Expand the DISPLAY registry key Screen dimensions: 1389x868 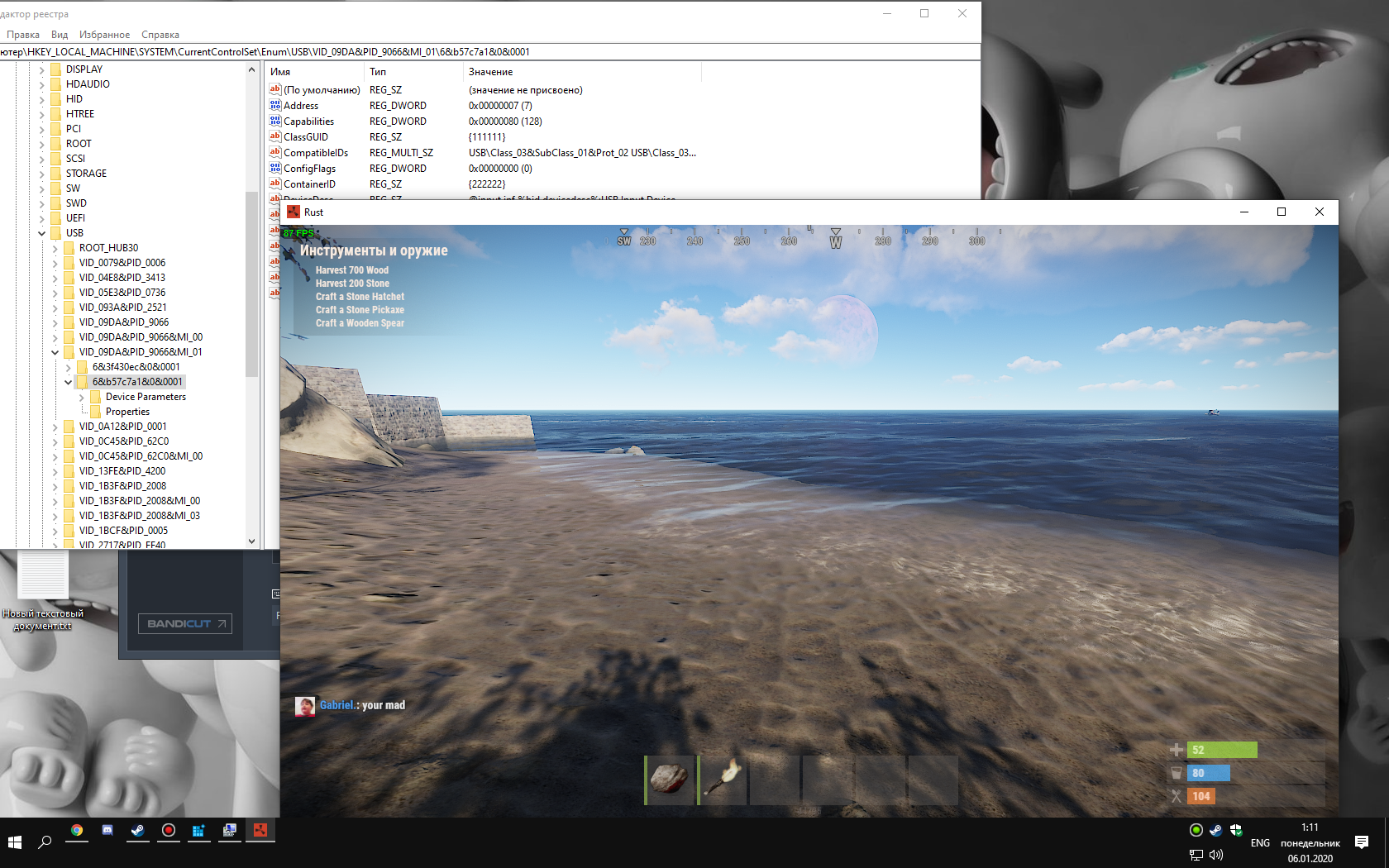click(42, 69)
